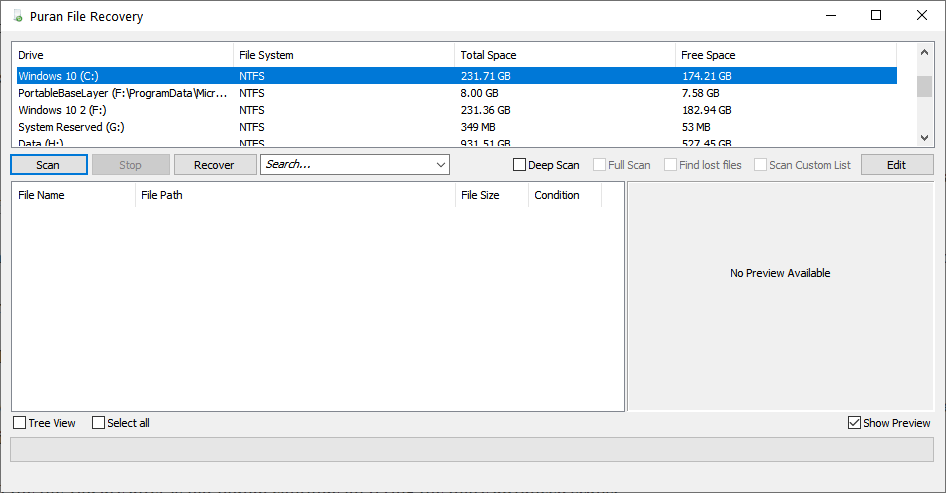
Task: Open the Search dropdown arrow
Action: point(441,165)
